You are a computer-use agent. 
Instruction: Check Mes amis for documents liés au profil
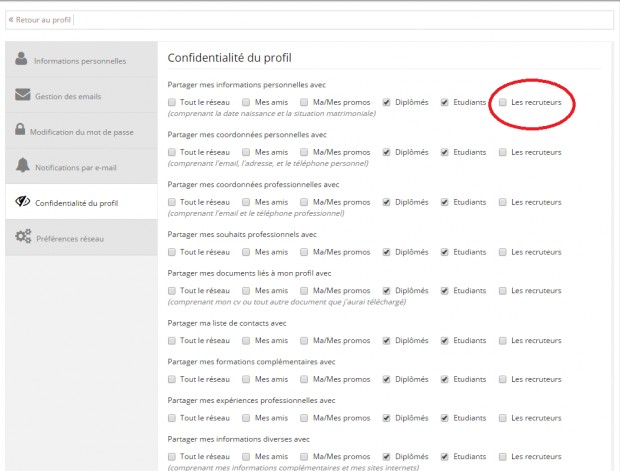(246, 291)
